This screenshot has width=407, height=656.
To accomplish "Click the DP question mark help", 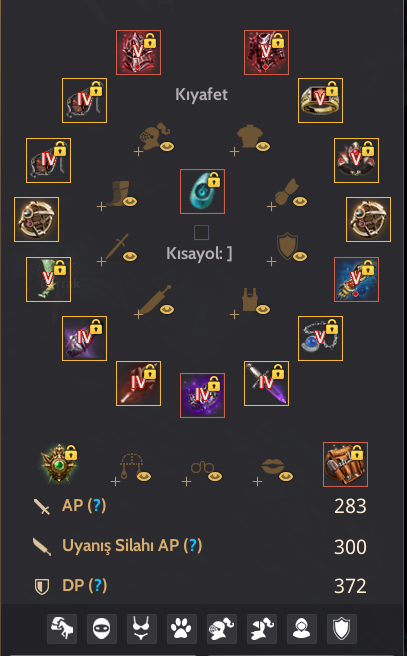I will pos(97,585).
